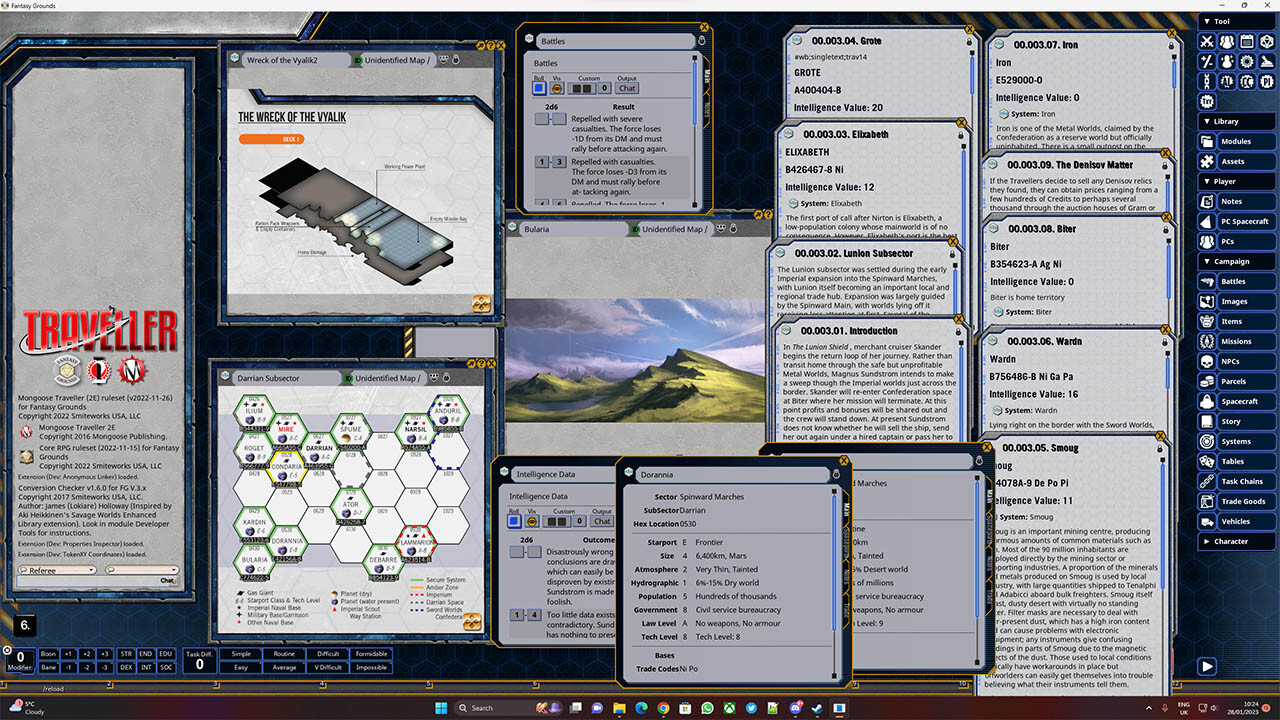Toggle visibility on the Battles table Vis control
The width and height of the screenshot is (1280, 720).
[x=557, y=88]
